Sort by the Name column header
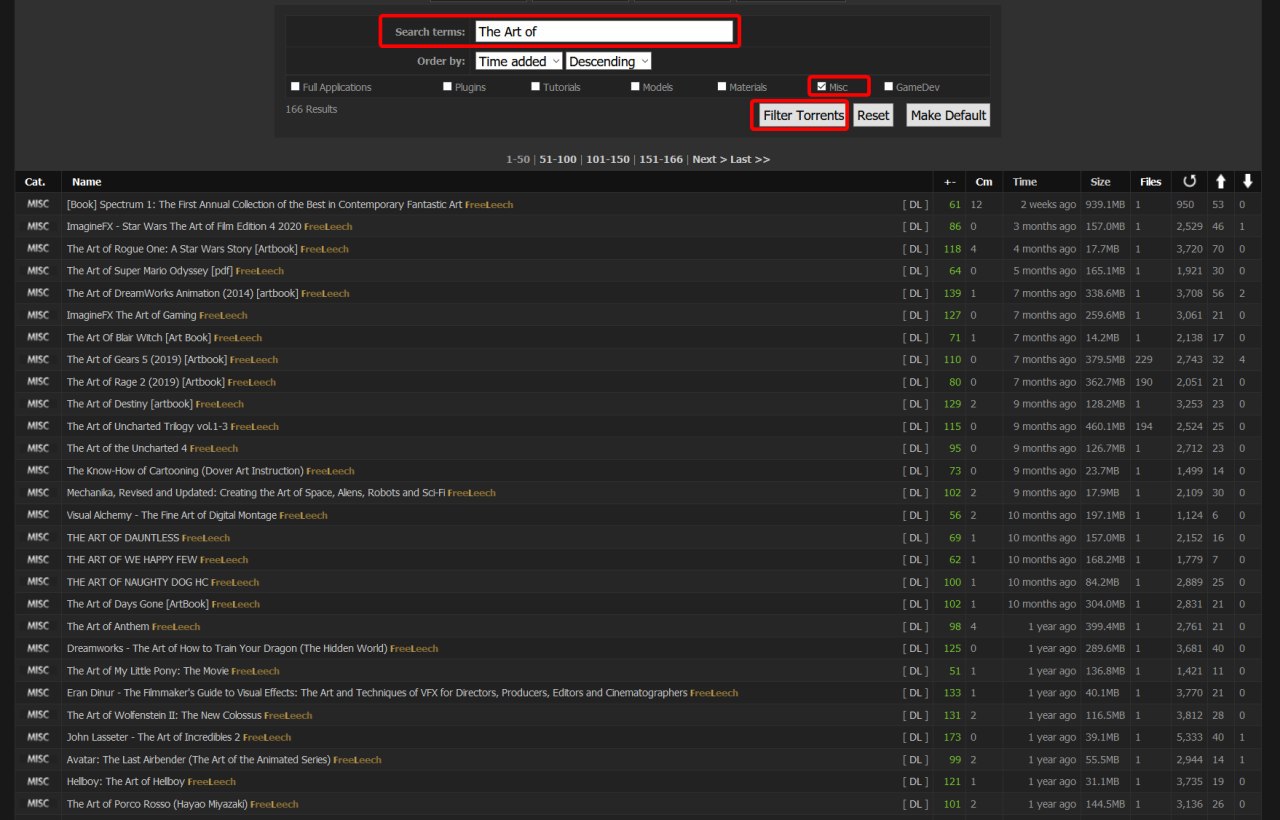Image resolution: width=1280 pixels, height=820 pixels. [x=87, y=182]
